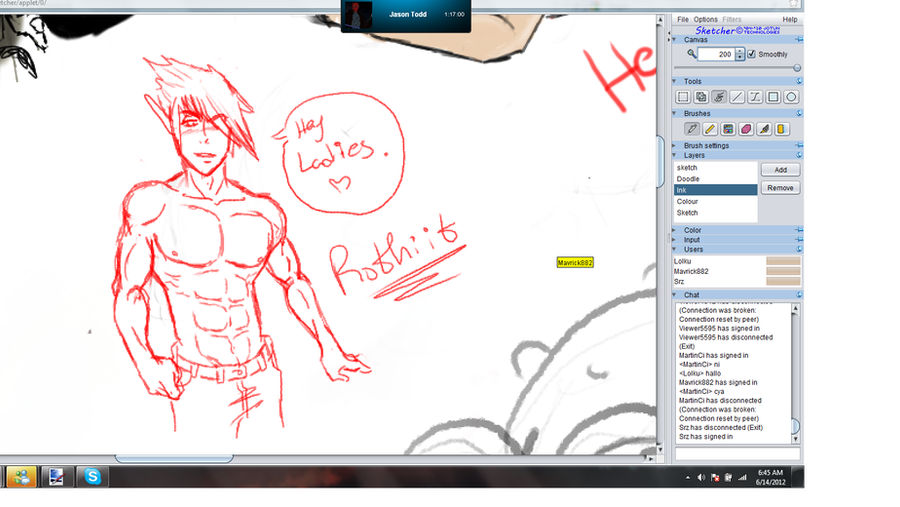Collapse the Chat panel
900x507 pixels.
click(674, 295)
